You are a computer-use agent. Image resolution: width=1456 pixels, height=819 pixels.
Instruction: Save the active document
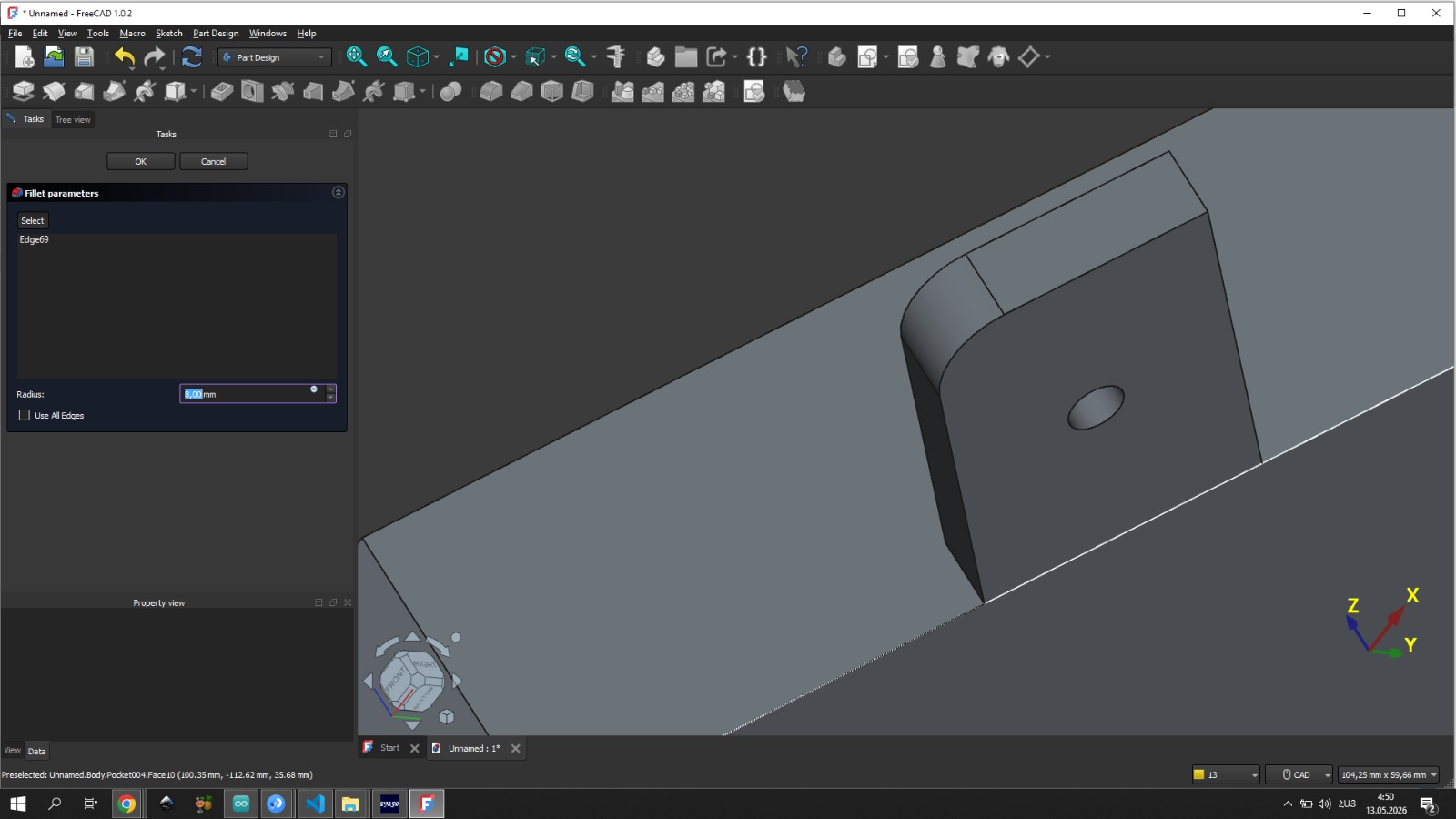84,57
